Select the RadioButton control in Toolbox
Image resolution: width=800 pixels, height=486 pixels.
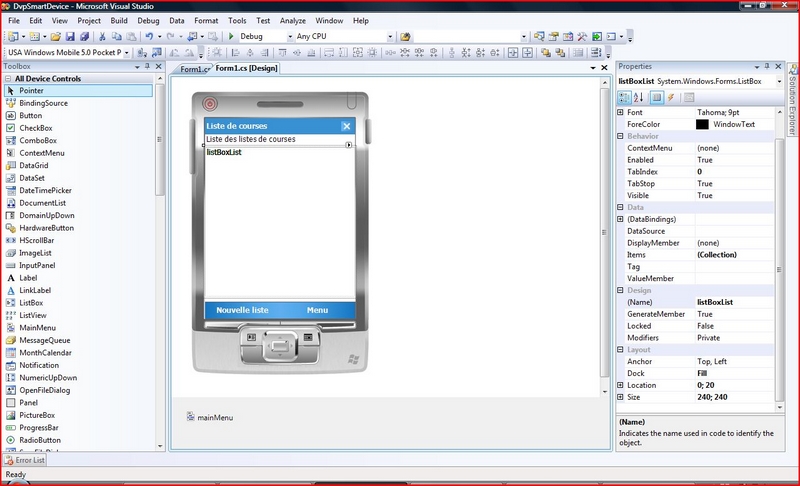40,439
